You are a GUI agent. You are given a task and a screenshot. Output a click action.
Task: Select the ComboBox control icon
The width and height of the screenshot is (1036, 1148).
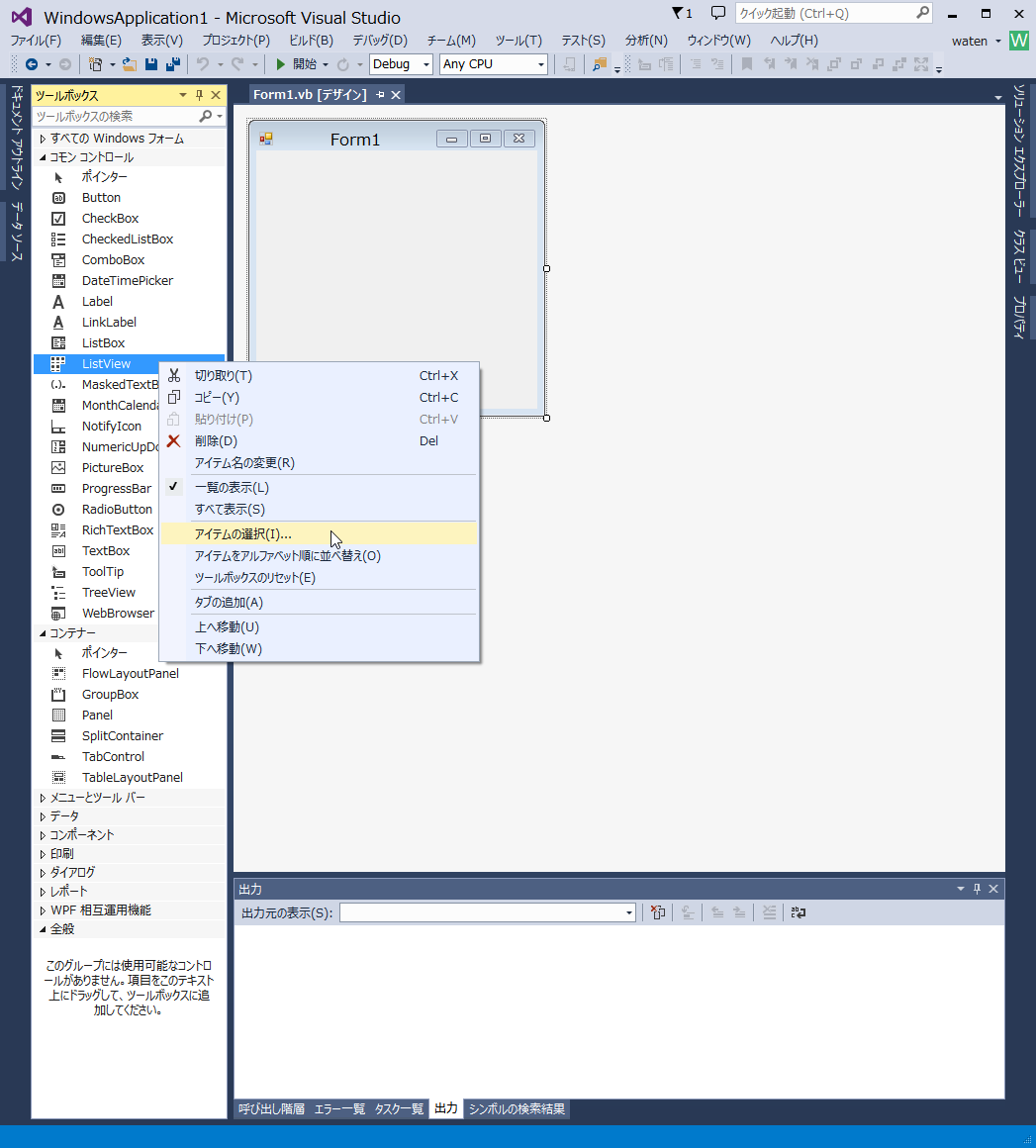click(x=58, y=260)
